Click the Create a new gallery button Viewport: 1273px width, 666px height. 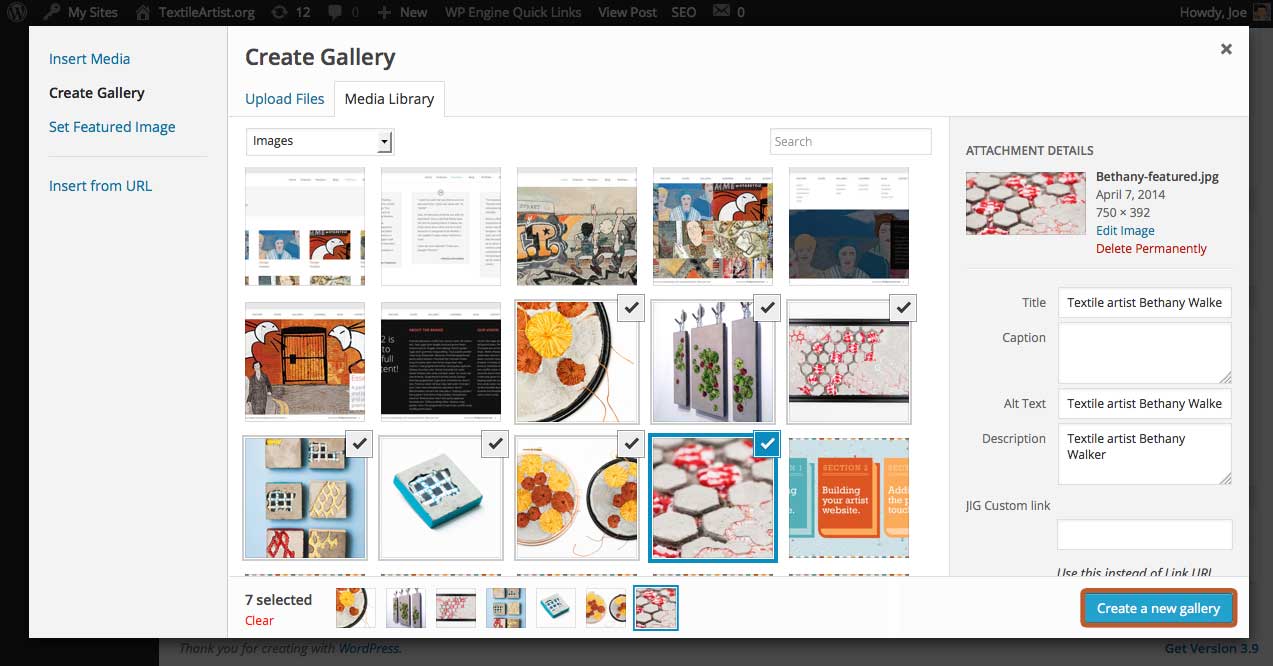click(x=1158, y=608)
